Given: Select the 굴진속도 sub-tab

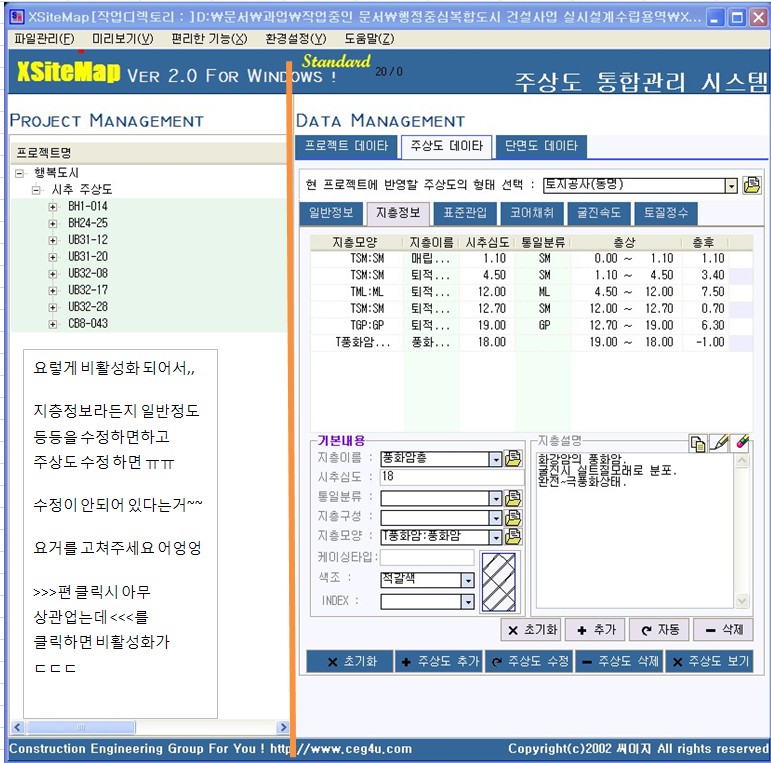Looking at the screenshot, I should point(598,212).
